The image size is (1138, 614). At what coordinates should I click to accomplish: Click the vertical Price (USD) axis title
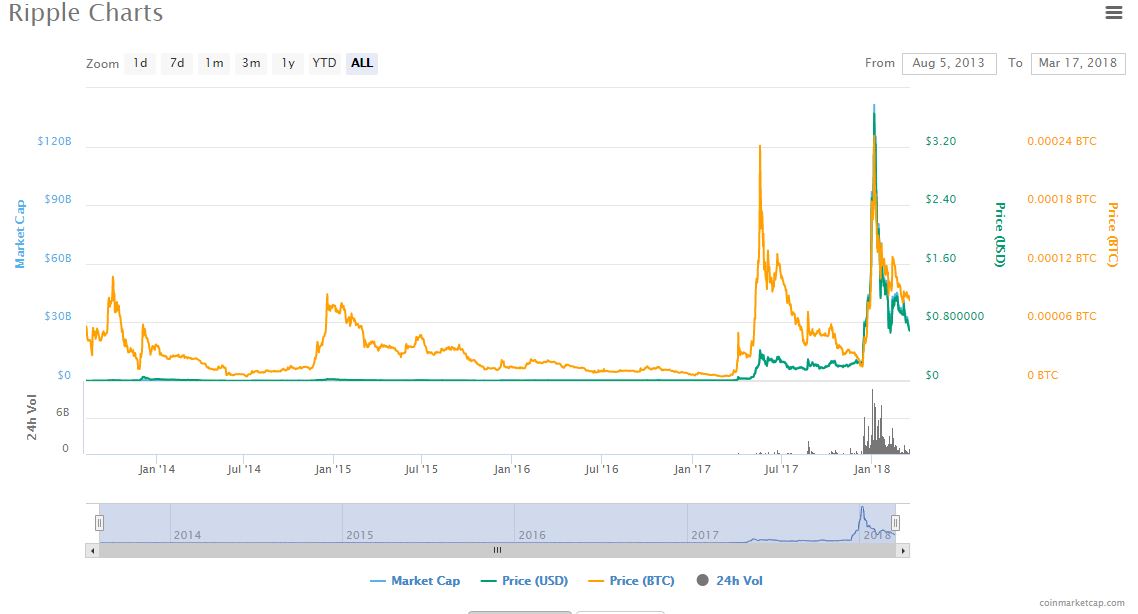point(1000,234)
